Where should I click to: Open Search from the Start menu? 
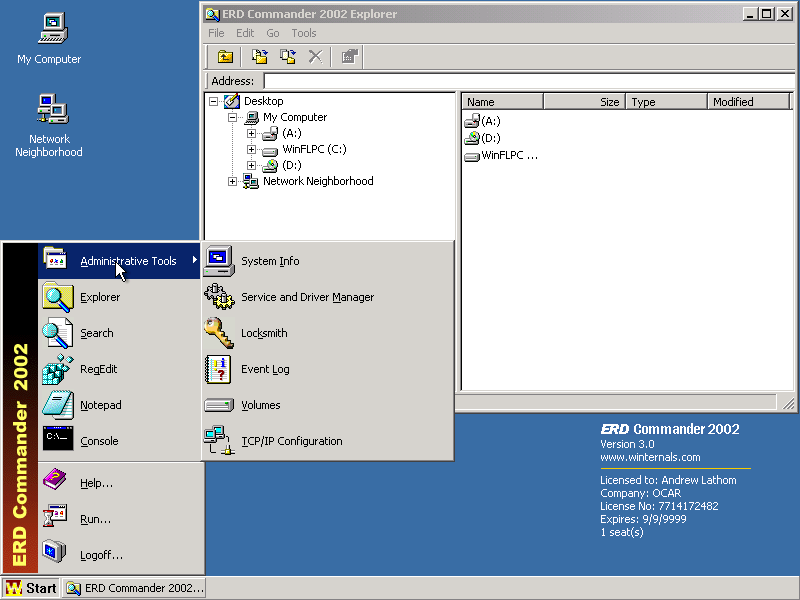[x=120, y=333]
